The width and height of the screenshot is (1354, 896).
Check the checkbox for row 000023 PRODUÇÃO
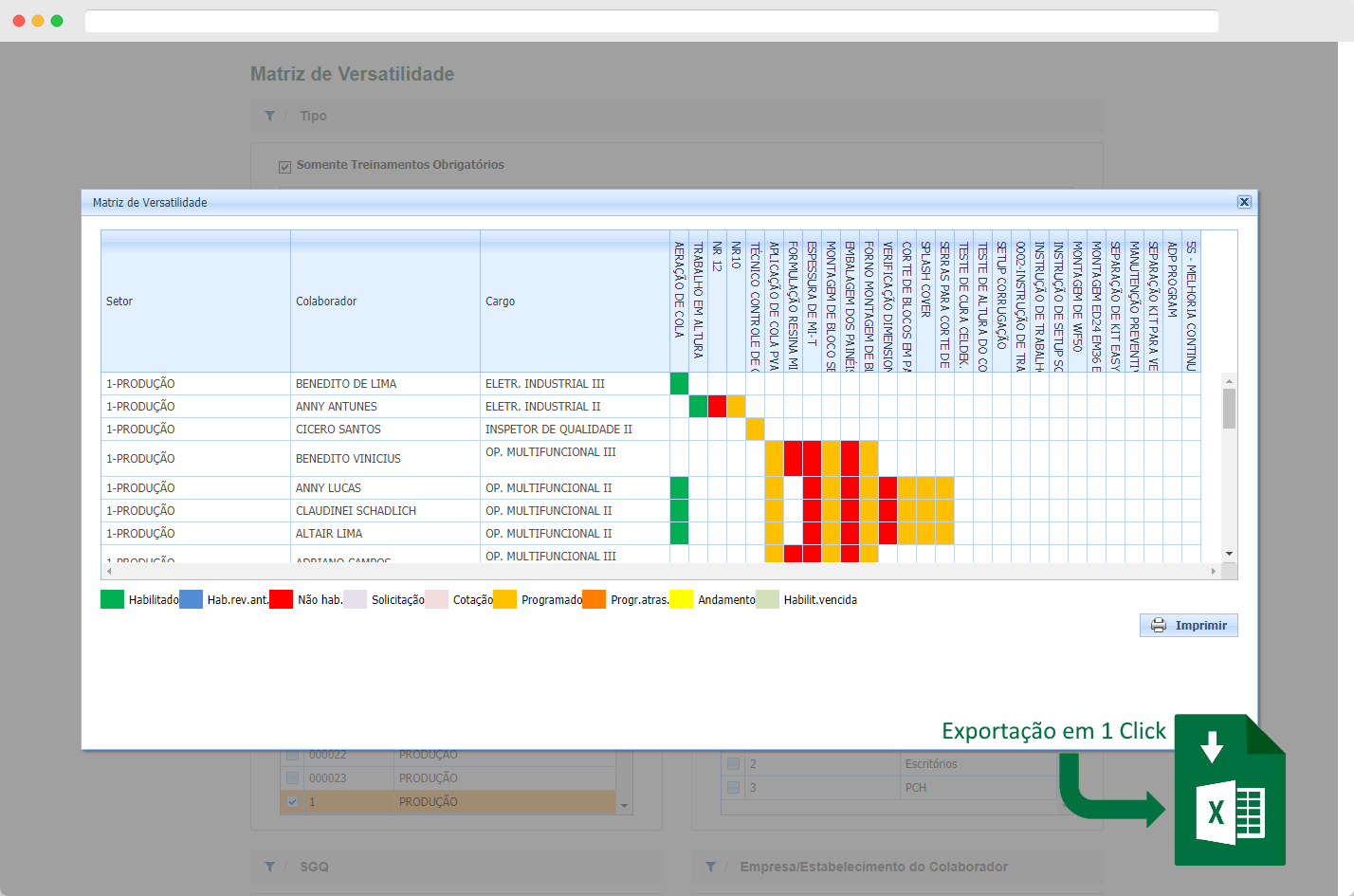click(x=292, y=777)
